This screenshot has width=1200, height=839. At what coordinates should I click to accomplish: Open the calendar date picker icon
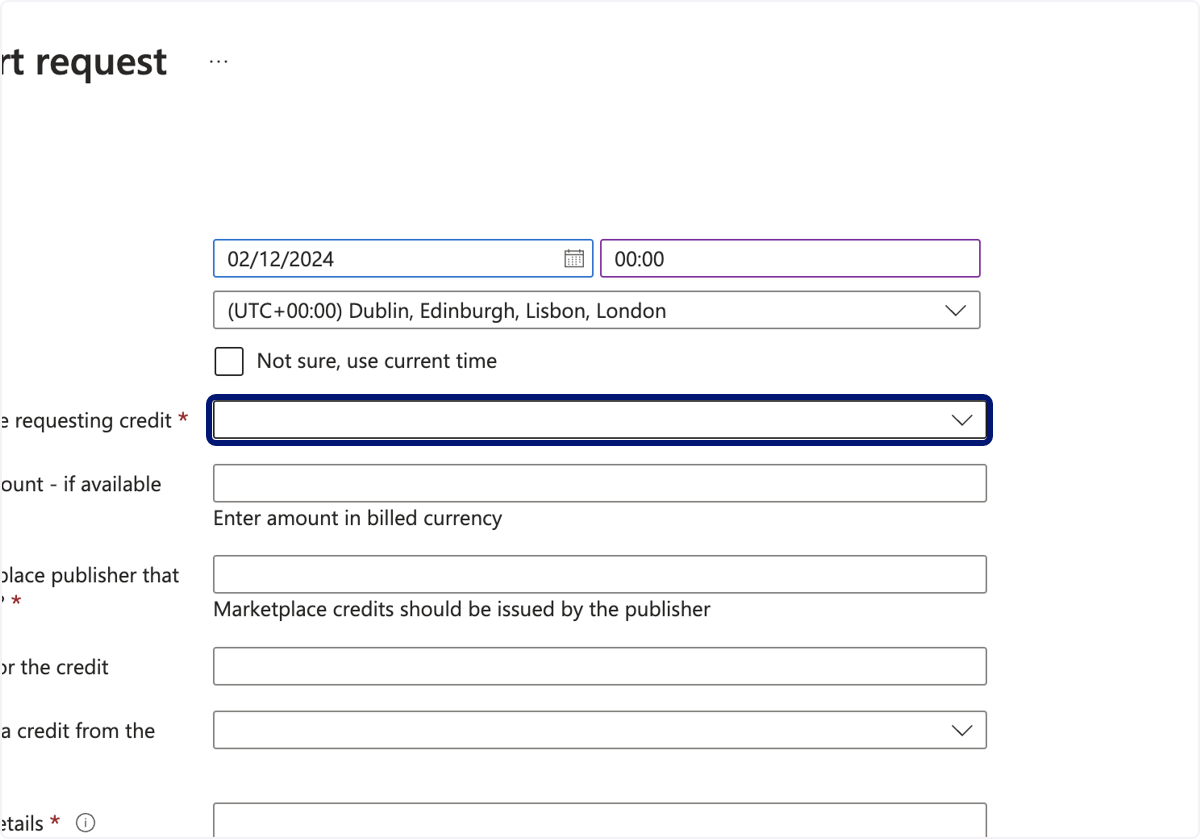pos(574,259)
